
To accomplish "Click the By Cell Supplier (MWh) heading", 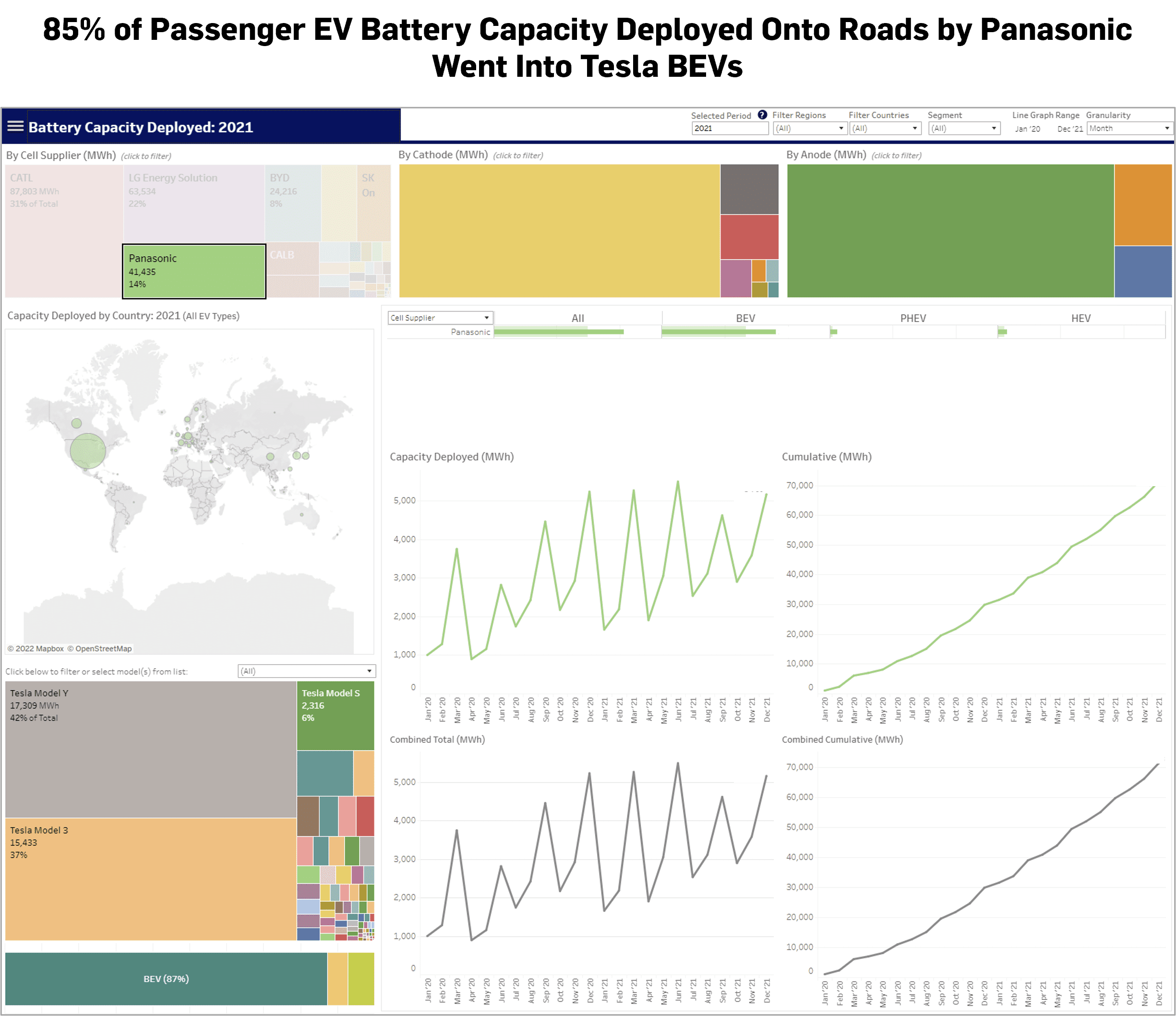I will tap(61, 155).
